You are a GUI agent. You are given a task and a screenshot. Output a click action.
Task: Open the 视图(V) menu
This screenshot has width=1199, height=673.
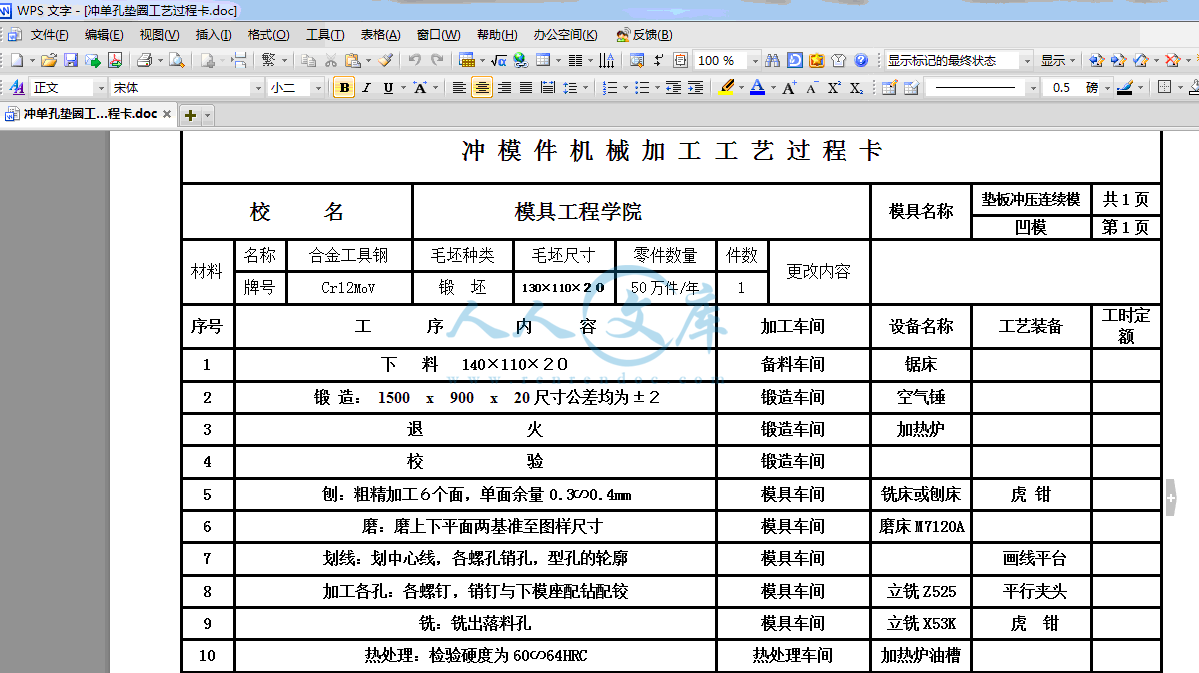159,35
